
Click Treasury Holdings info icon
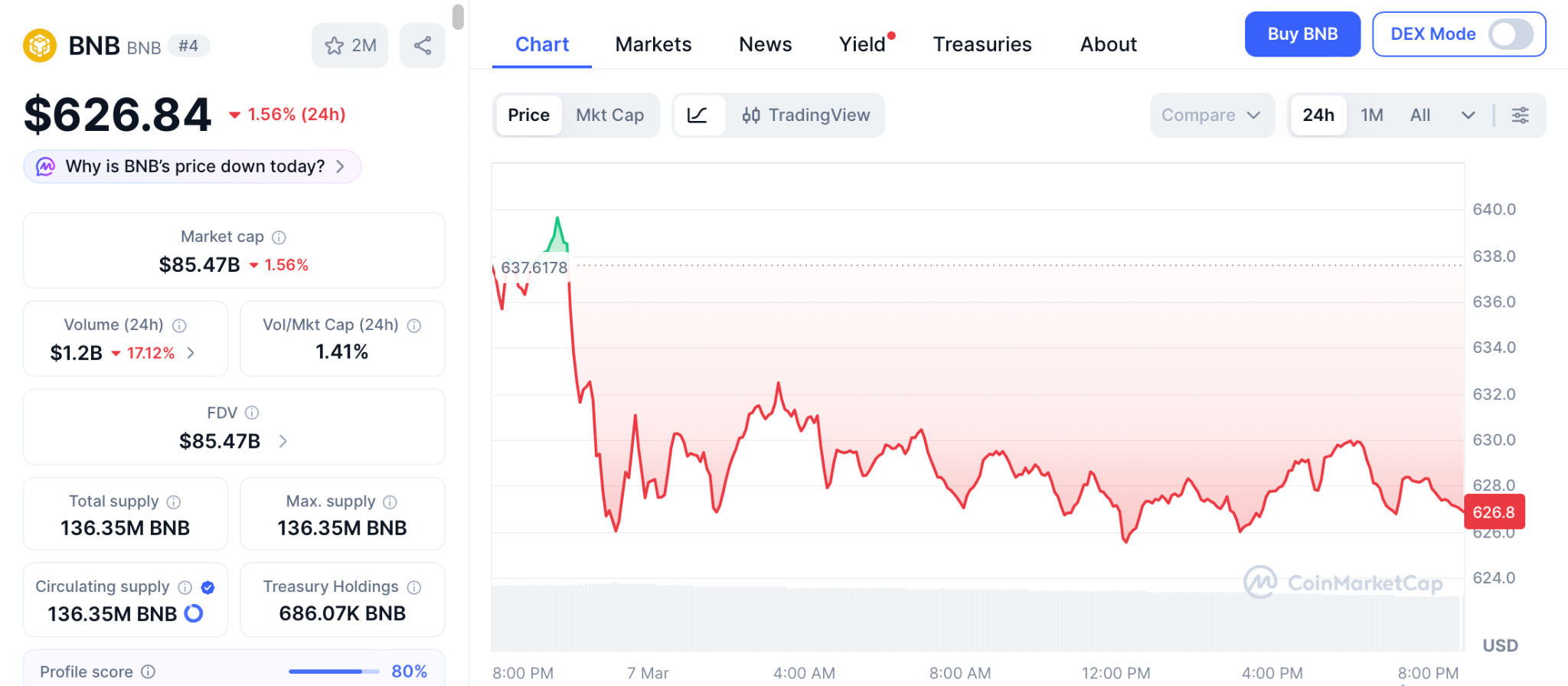click(x=414, y=587)
